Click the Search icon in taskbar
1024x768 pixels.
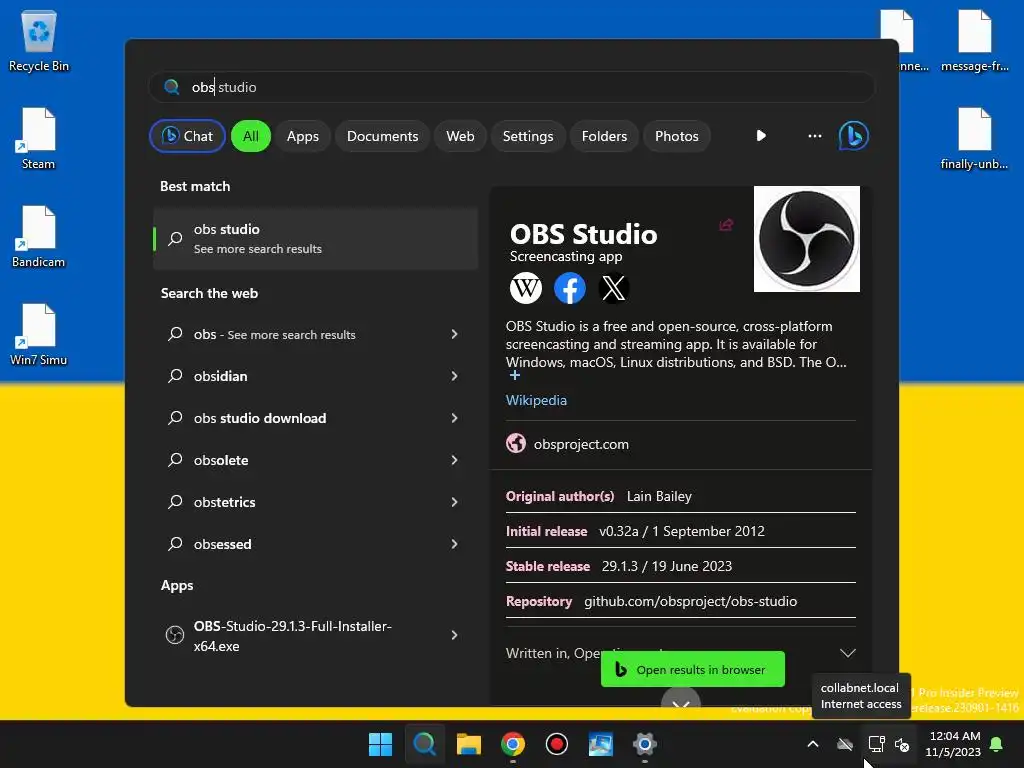[x=424, y=744]
